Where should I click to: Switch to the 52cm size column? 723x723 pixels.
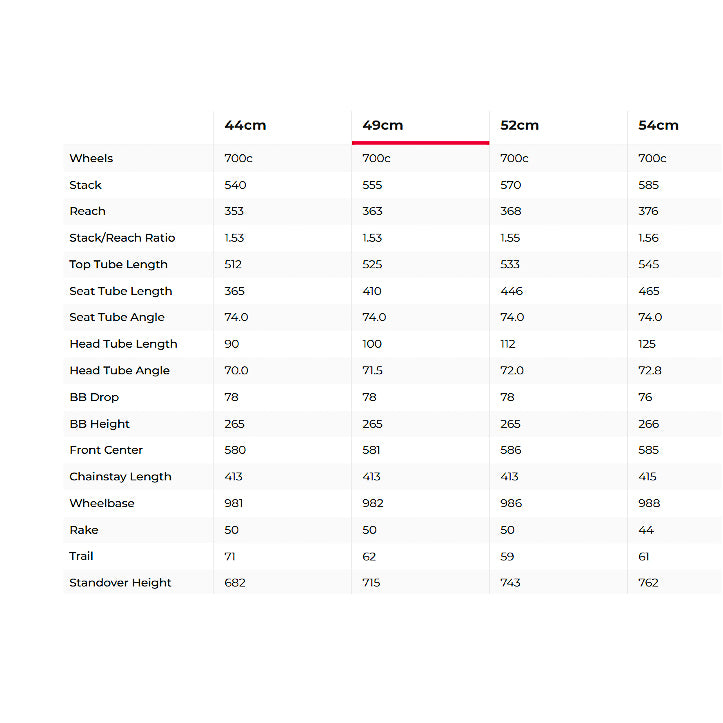click(x=520, y=125)
